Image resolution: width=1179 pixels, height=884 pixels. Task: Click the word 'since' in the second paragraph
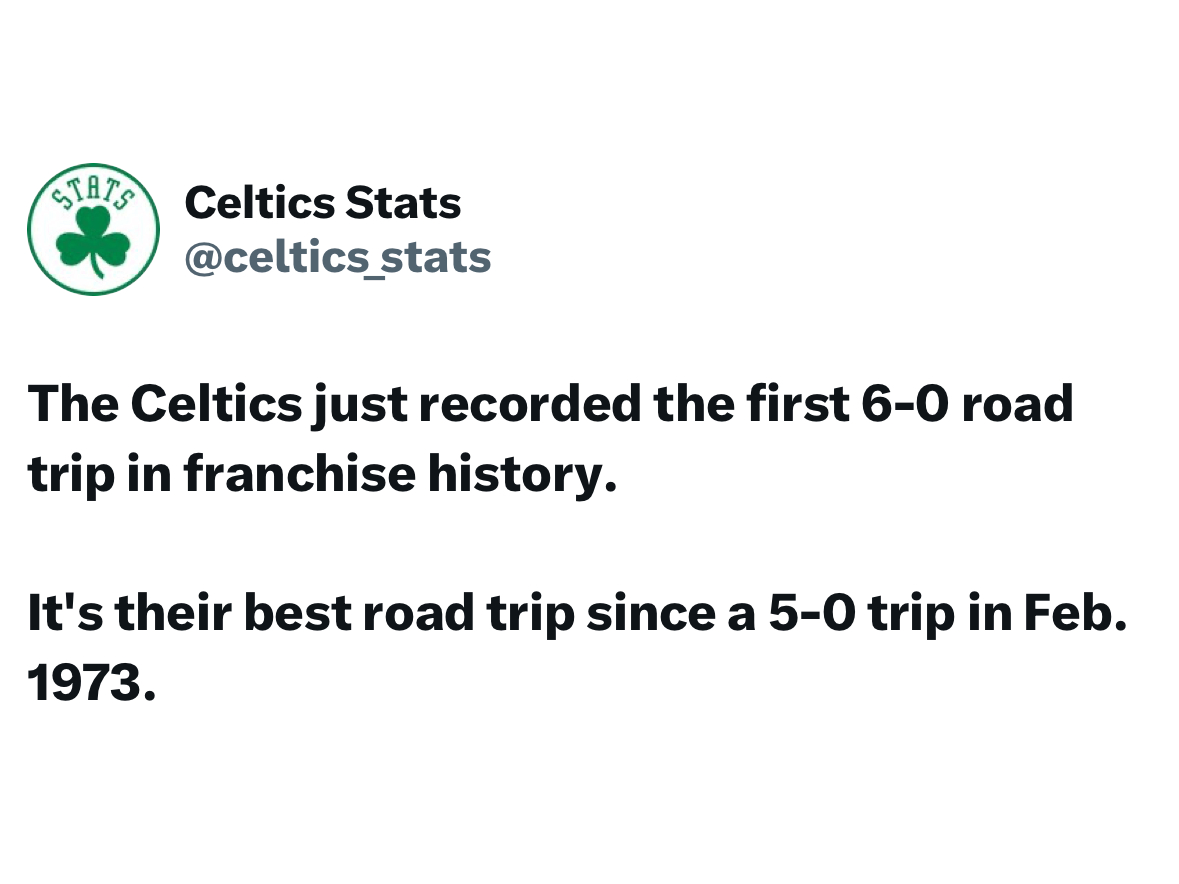650,613
